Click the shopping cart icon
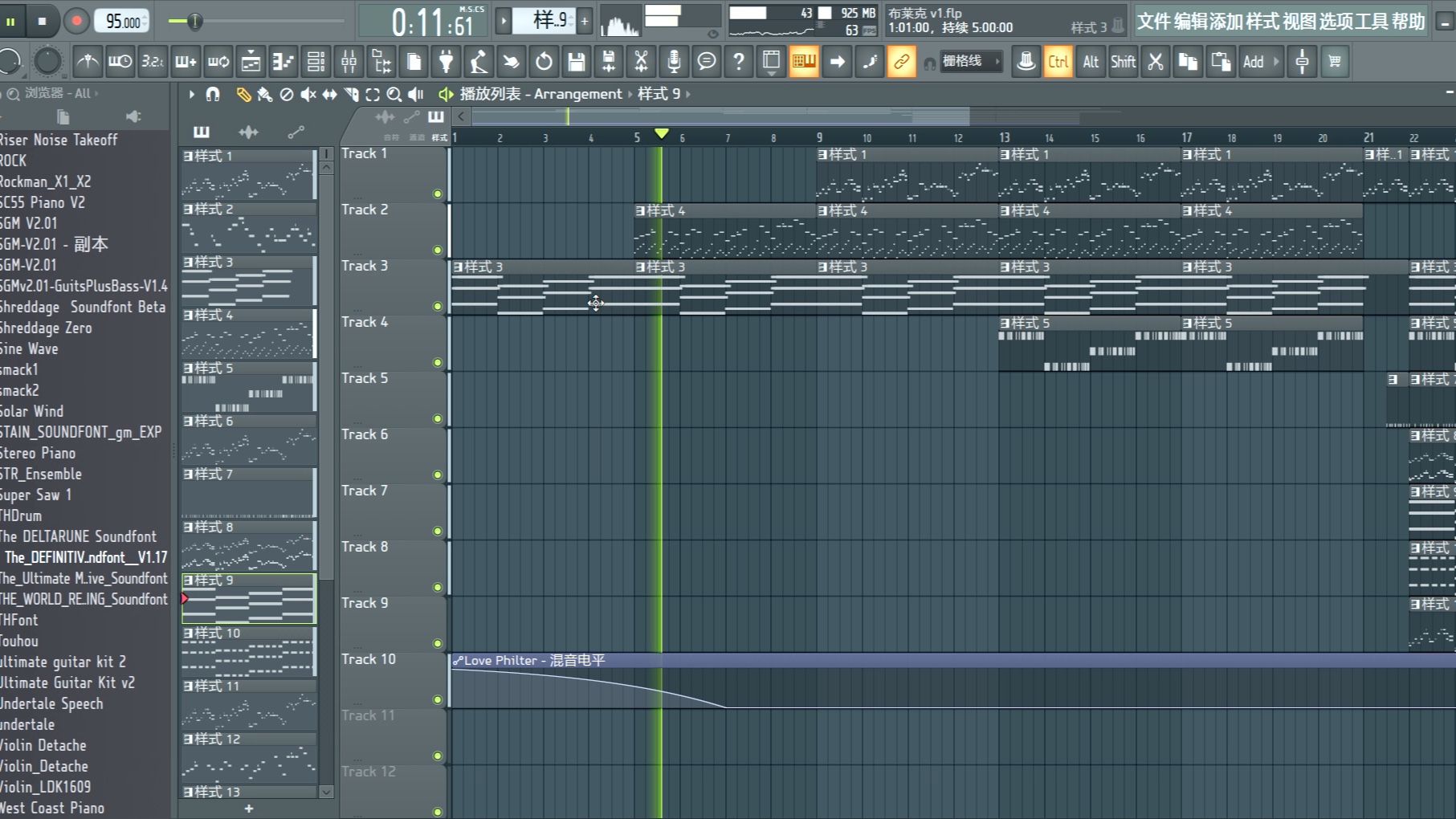The width and height of the screenshot is (1456, 819). pyautogui.click(x=1335, y=62)
